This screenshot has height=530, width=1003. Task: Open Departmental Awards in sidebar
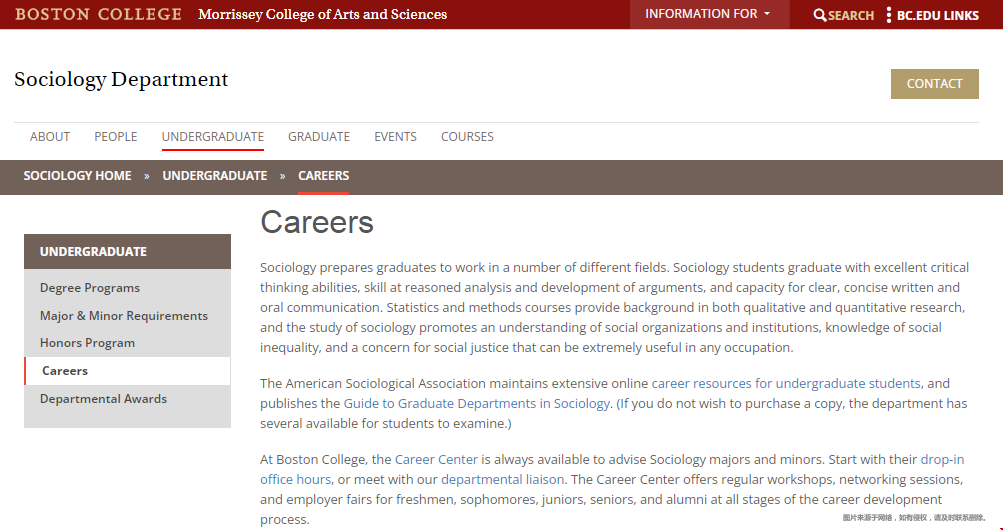pos(104,399)
